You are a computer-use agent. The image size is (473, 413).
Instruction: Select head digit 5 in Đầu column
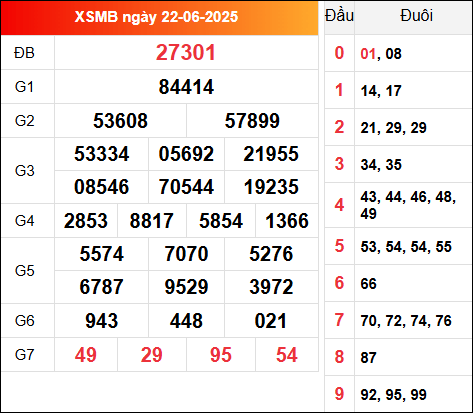(339, 246)
